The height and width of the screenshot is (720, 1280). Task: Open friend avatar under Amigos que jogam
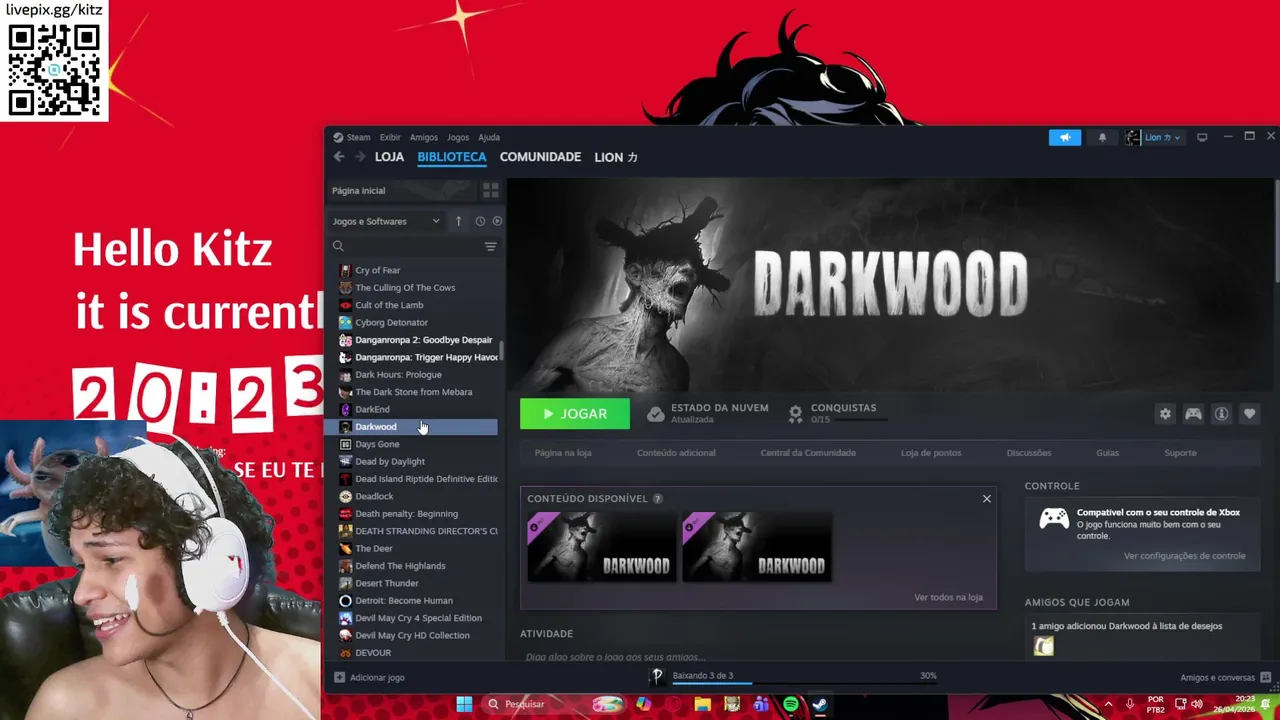tap(1043, 646)
